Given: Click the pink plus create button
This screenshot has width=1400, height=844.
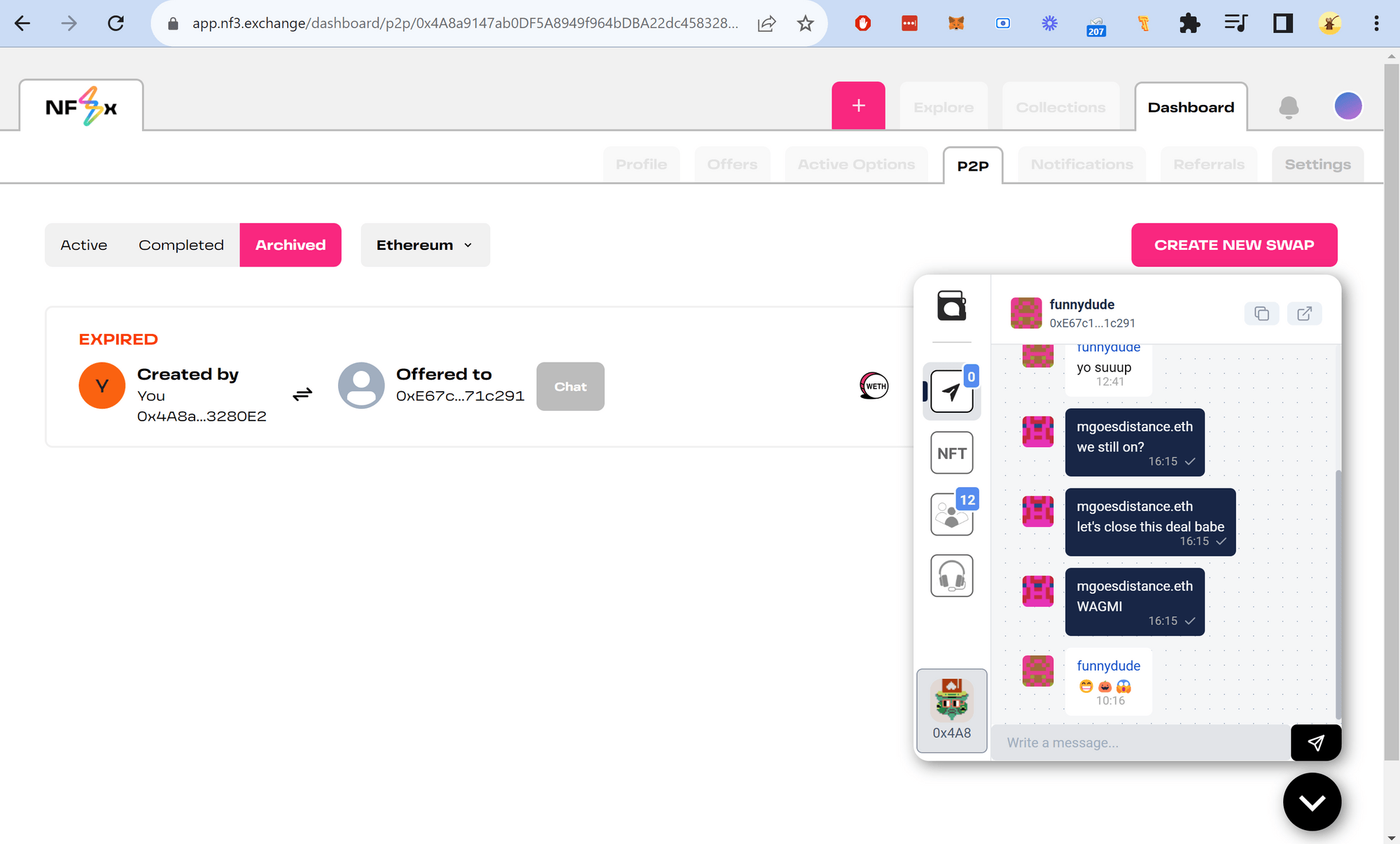Looking at the screenshot, I should [x=858, y=106].
